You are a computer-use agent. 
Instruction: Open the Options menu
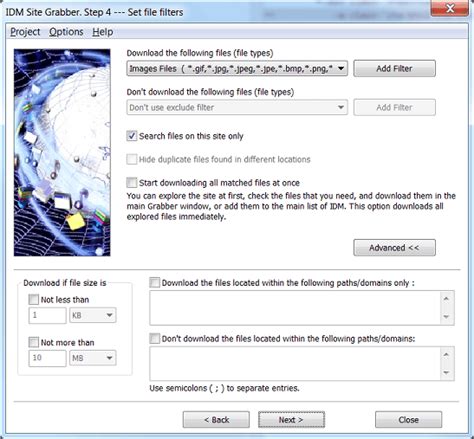[66, 32]
